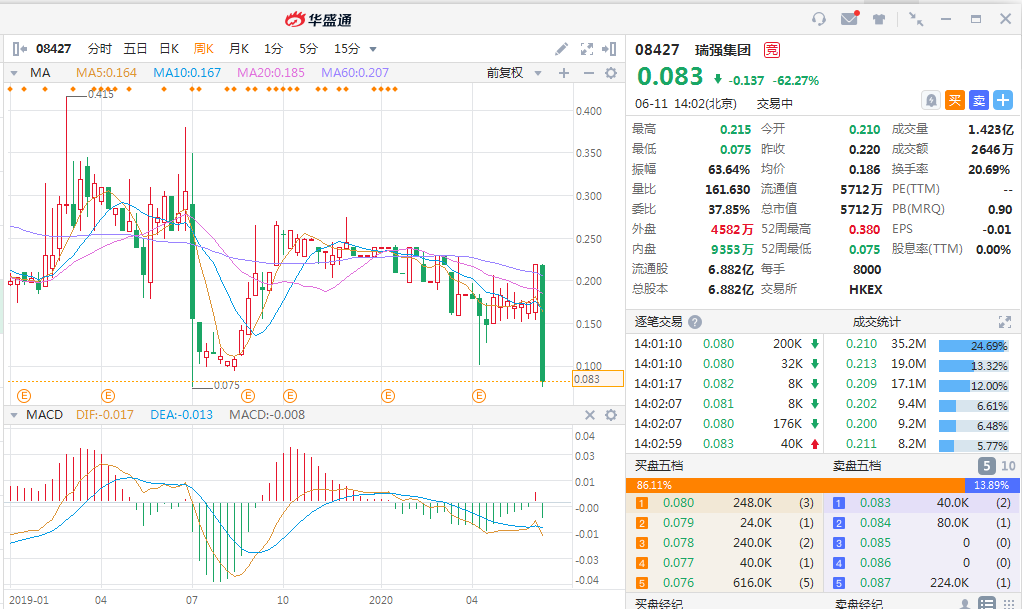The width and height of the screenshot is (1022, 609).
Task: Toggle broker list view icon
Action: (x=987, y=603)
